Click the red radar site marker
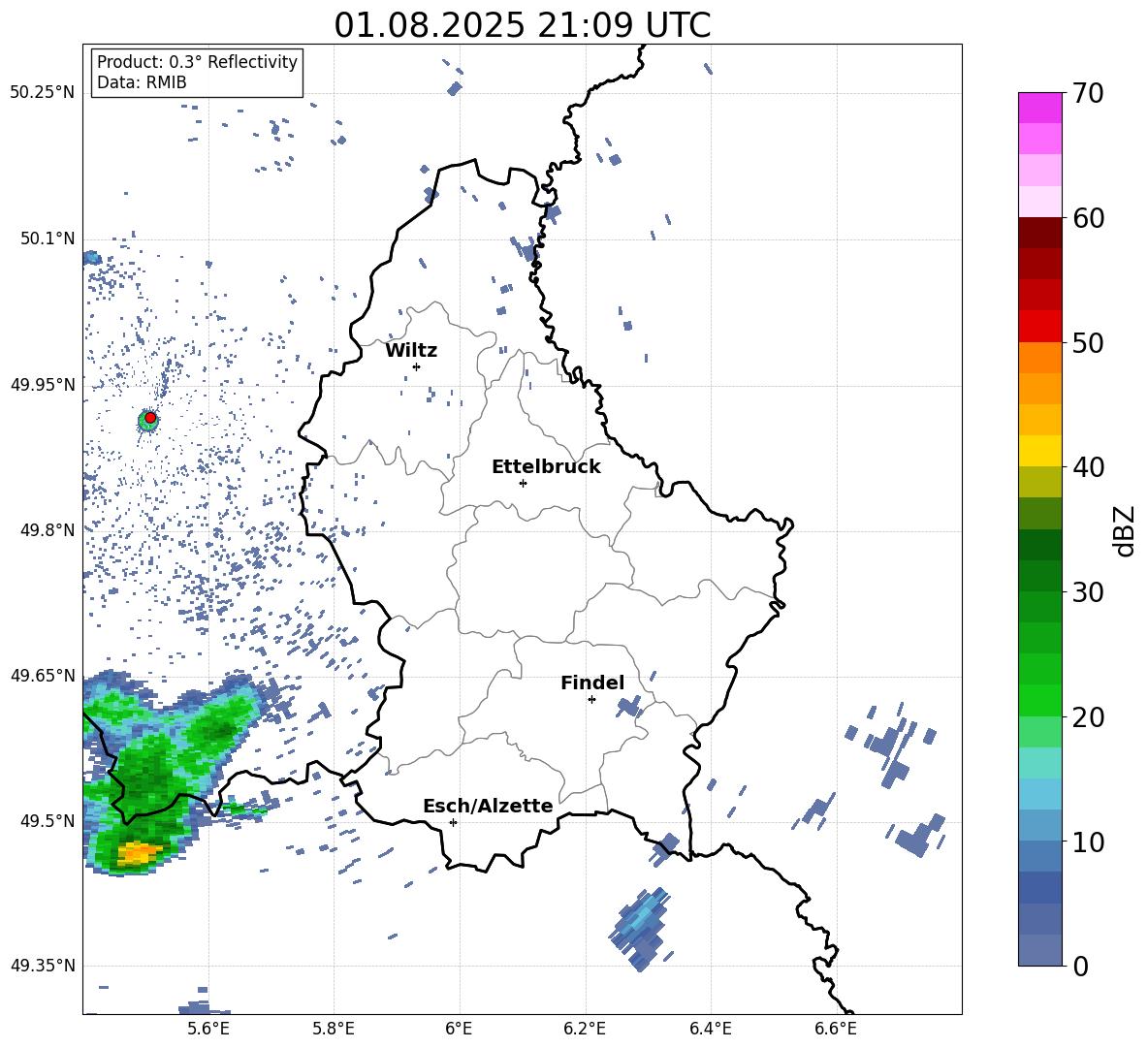Image resolution: width=1148 pixels, height=1048 pixels. pyautogui.click(x=150, y=418)
